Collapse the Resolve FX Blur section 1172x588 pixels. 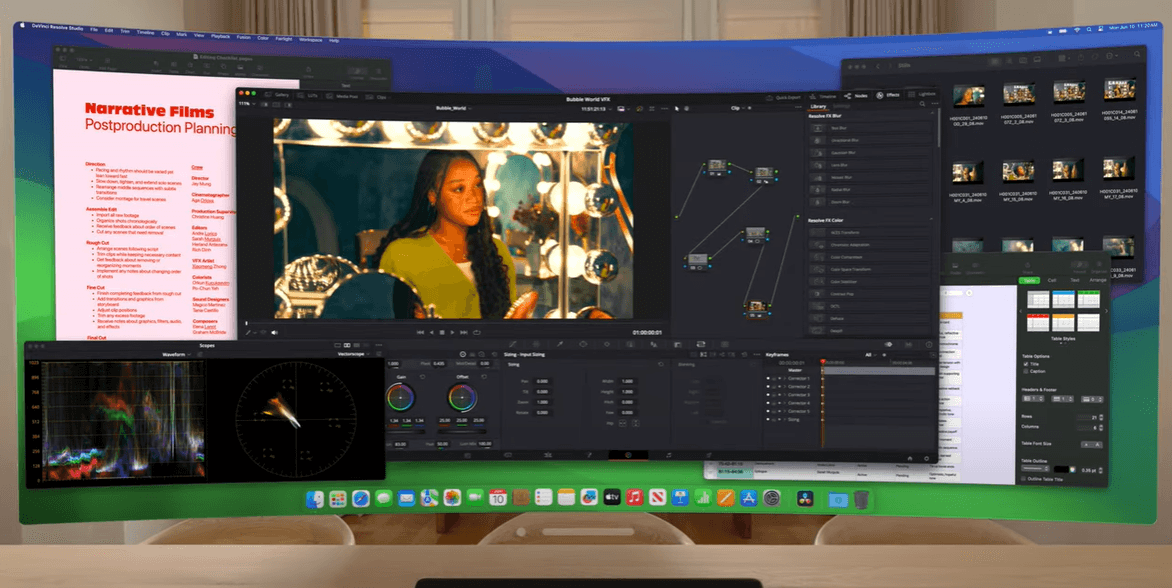(932, 117)
